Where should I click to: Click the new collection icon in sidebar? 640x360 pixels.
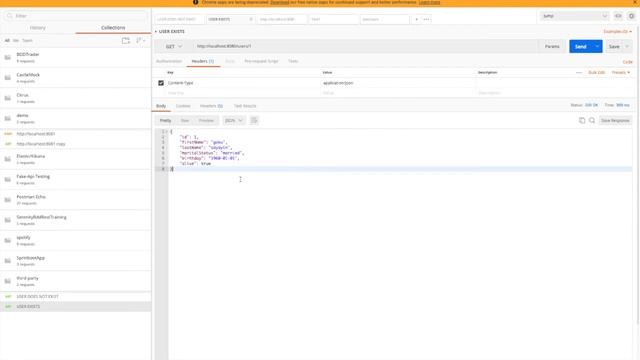[126, 40]
